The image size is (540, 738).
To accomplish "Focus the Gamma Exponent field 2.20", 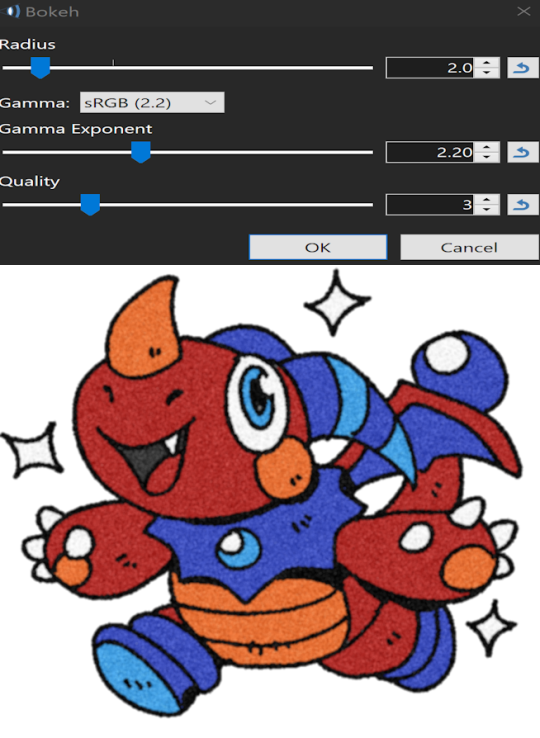I will coord(430,152).
